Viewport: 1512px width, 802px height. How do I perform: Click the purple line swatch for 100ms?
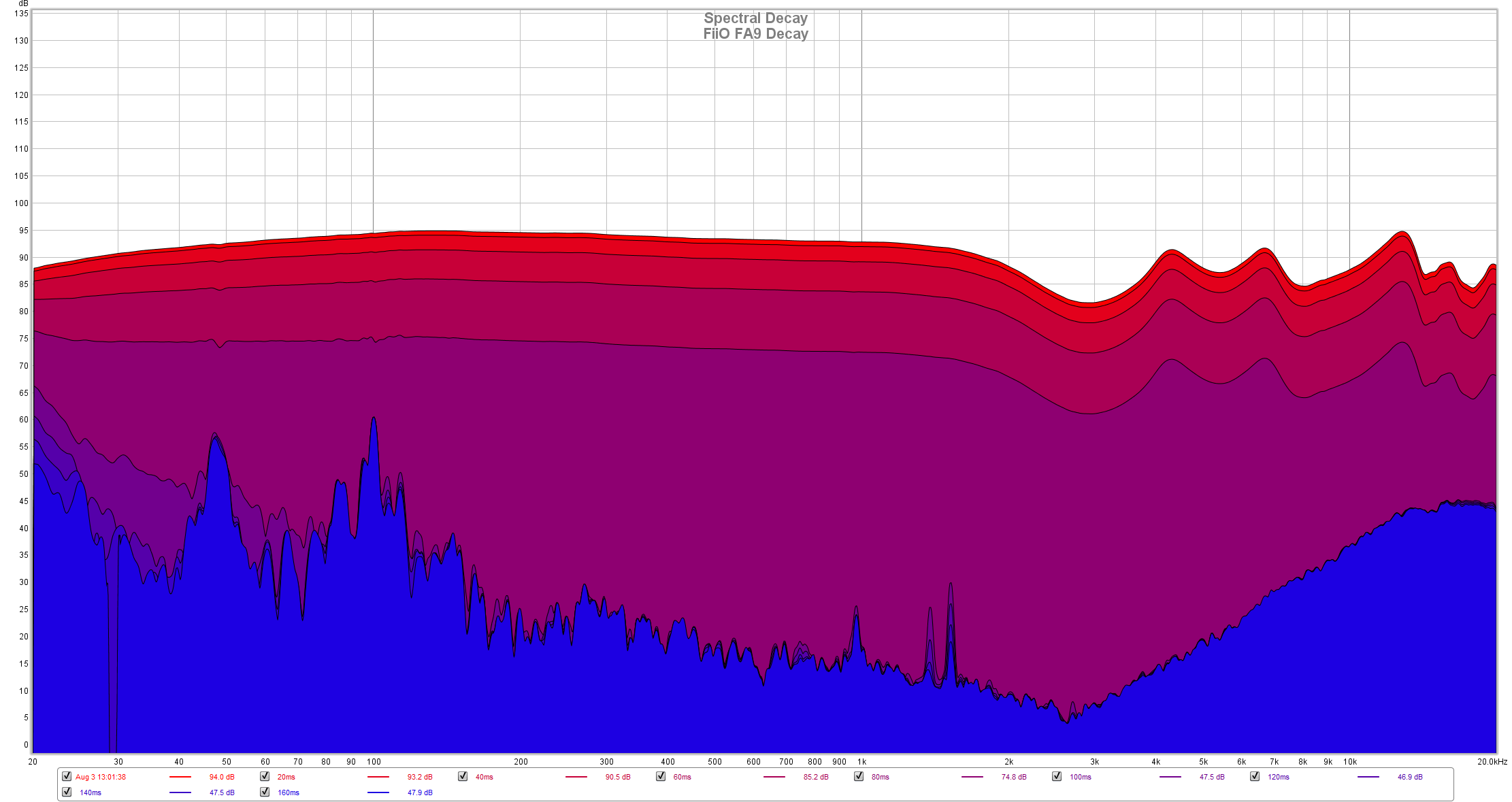pyautogui.click(x=1170, y=777)
